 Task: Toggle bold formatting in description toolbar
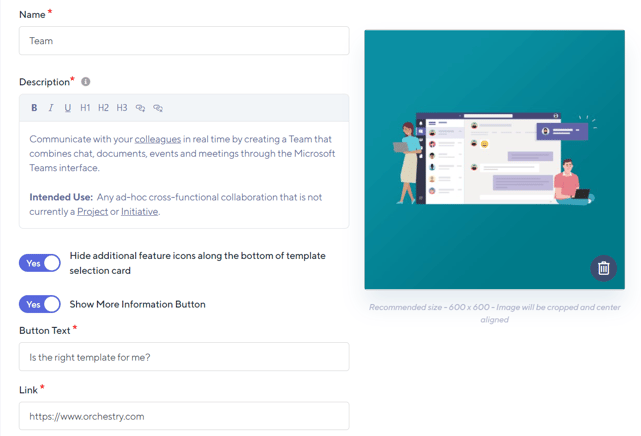[34, 108]
